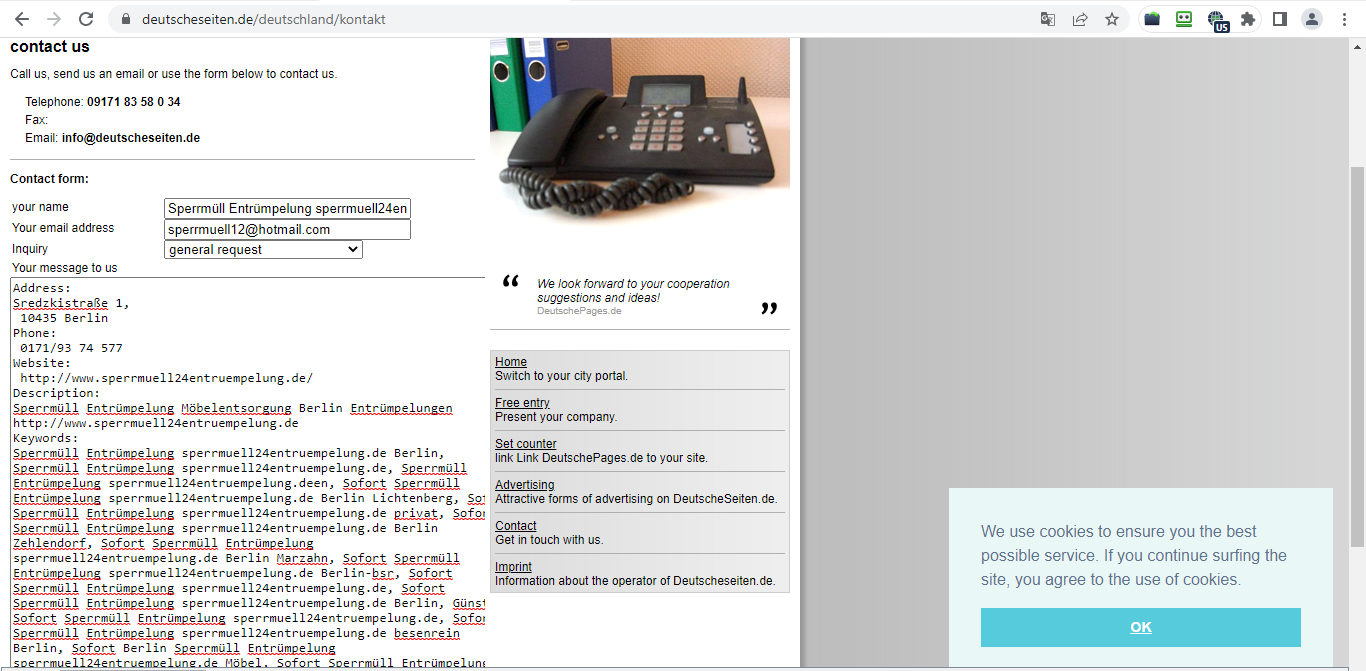
Task: Click inside the message text area
Action: click(x=248, y=472)
